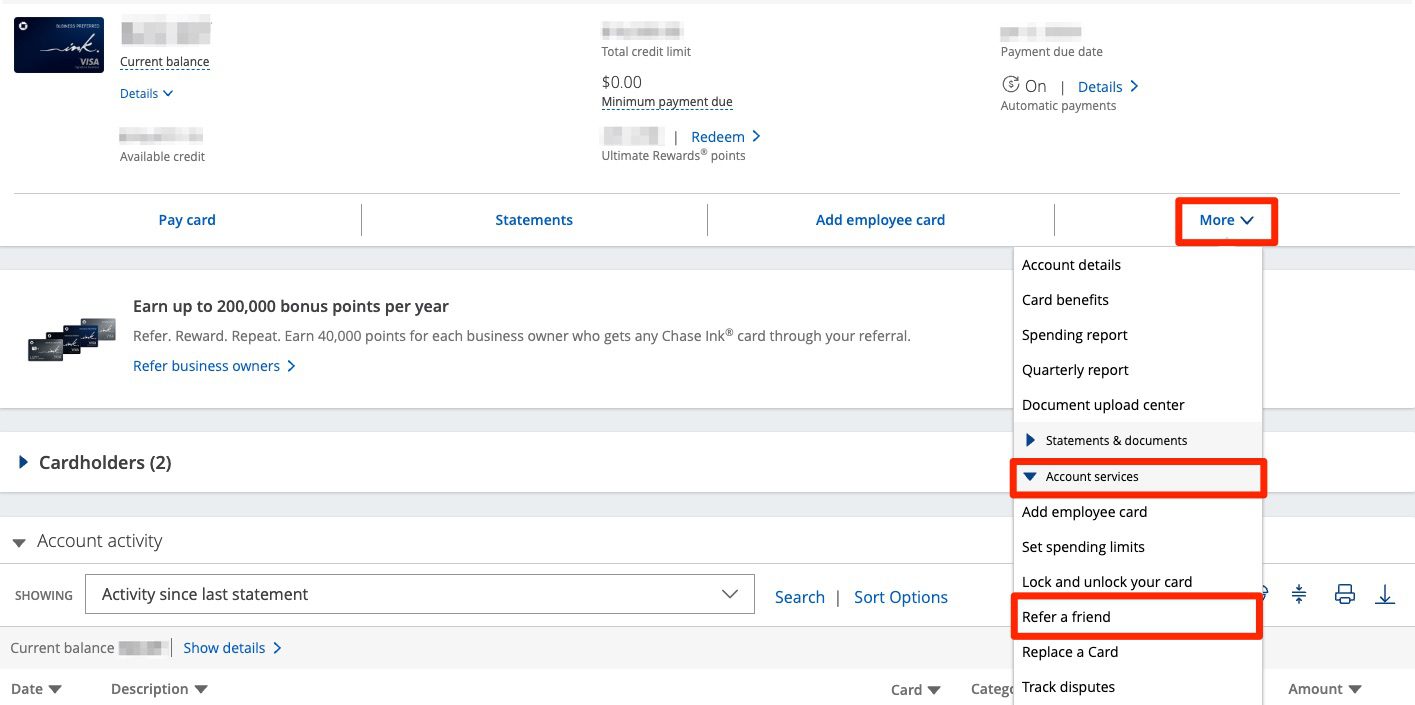
Task: Click the Pay card button
Action: [x=187, y=220]
